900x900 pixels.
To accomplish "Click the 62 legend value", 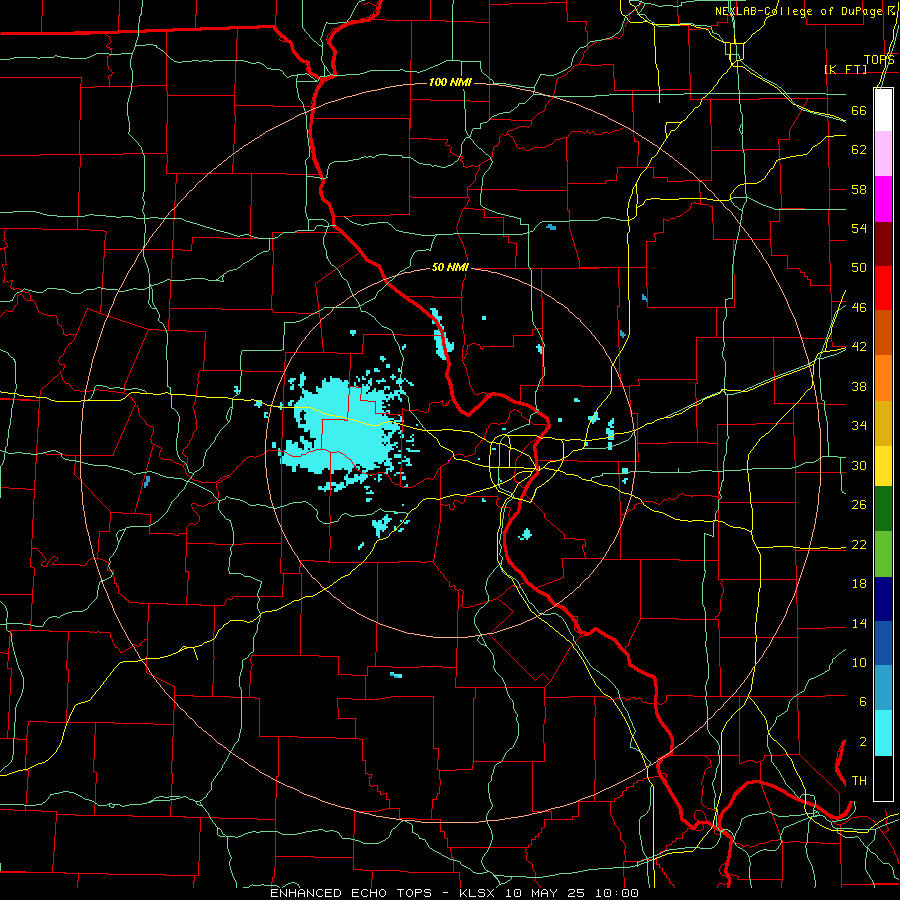I will (x=859, y=150).
